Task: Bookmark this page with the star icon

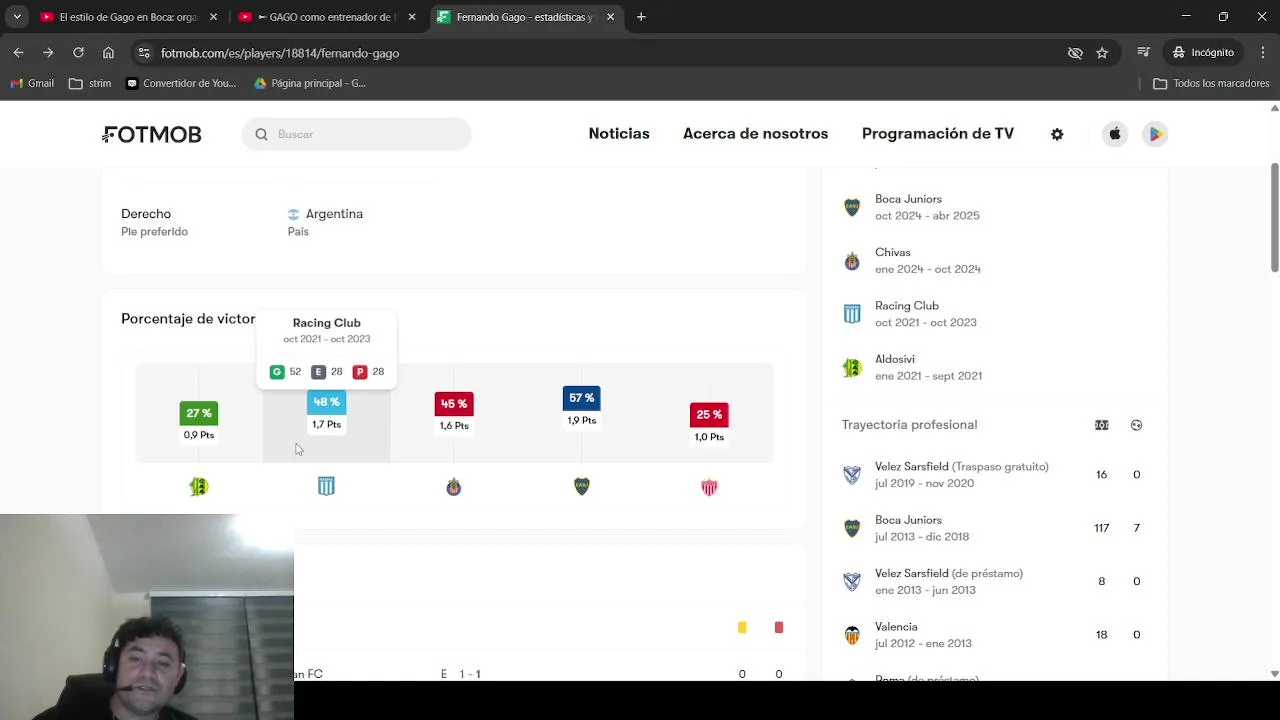Action: click(1102, 53)
